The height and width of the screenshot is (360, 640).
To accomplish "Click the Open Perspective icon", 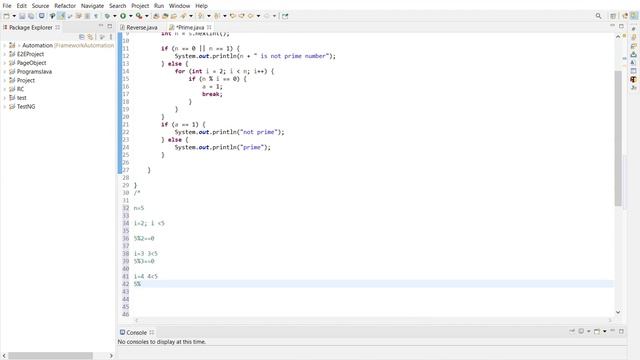I will pyautogui.click(x=613, y=16).
